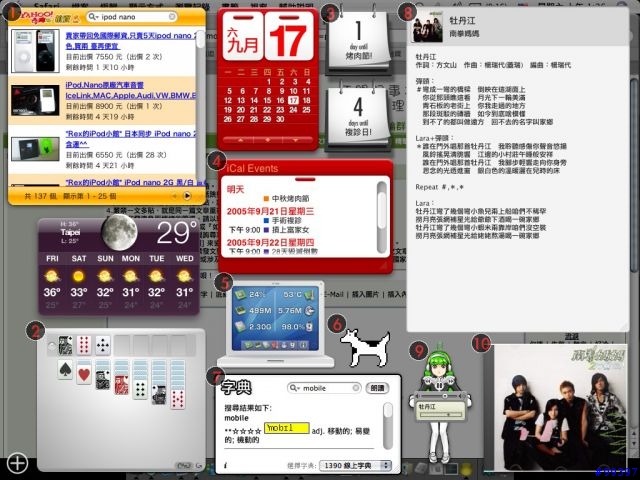Click the large band album artwork widget
640x480 pixels.
560,407
